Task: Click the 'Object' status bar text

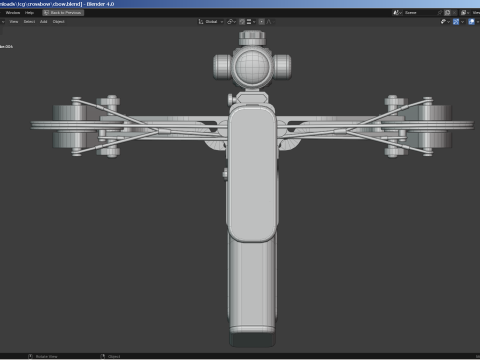Action: (114, 357)
